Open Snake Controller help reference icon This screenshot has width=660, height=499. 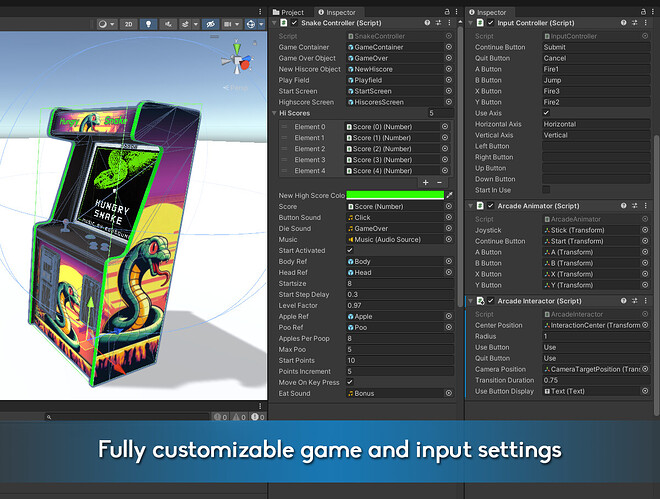(x=427, y=23)
